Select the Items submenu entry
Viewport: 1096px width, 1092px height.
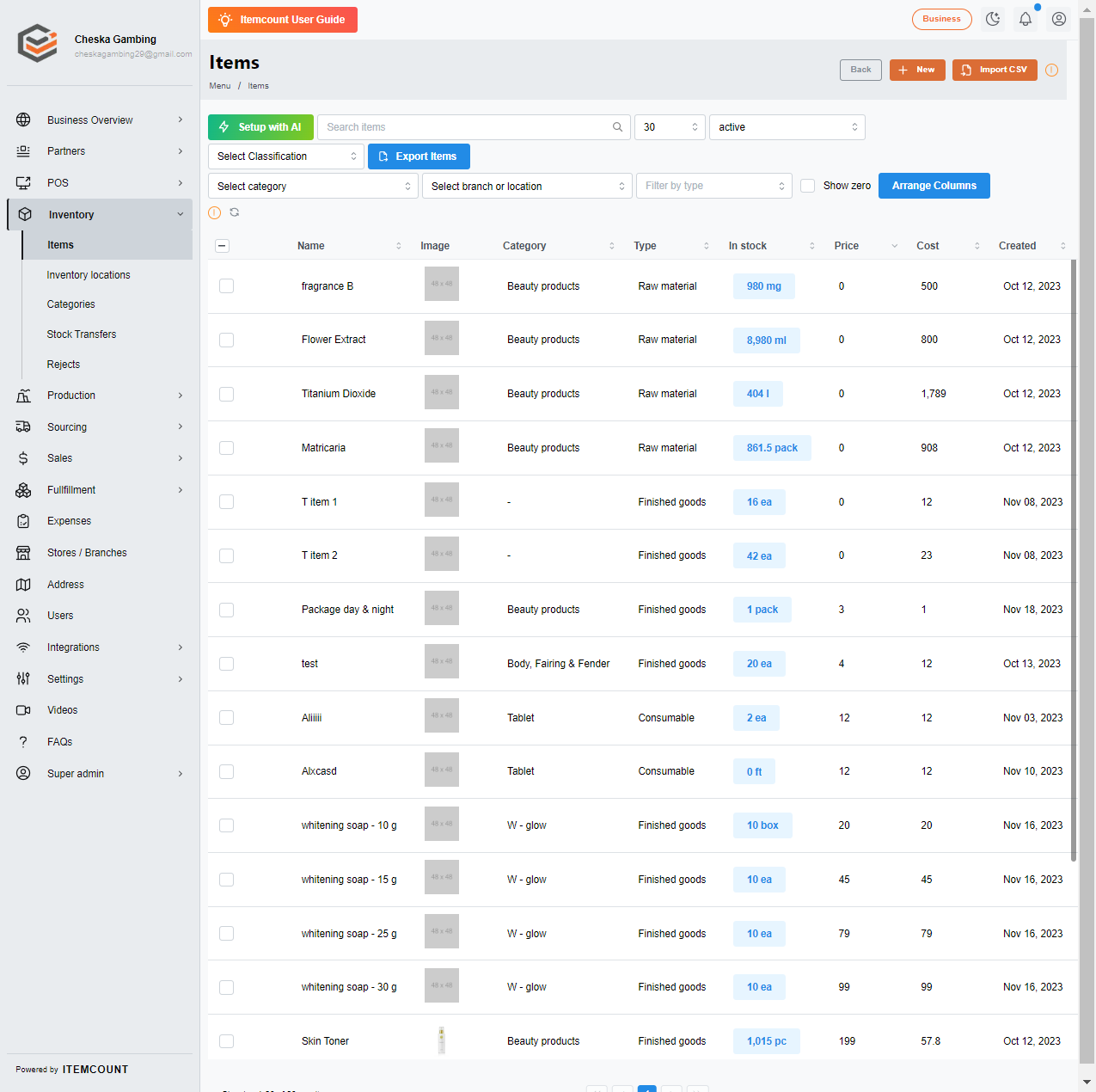(107, 245)
